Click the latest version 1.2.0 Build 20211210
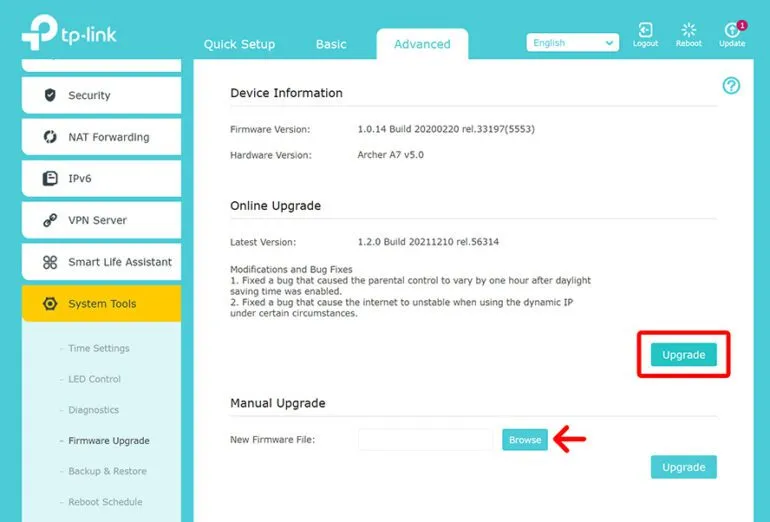The height and width of the screenshot is (522, 770). pos(428,242)
